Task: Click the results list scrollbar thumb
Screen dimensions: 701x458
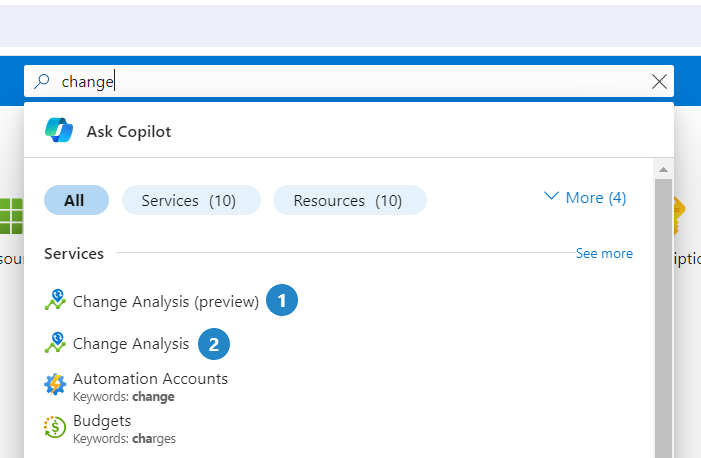Action: coord(663,318)
